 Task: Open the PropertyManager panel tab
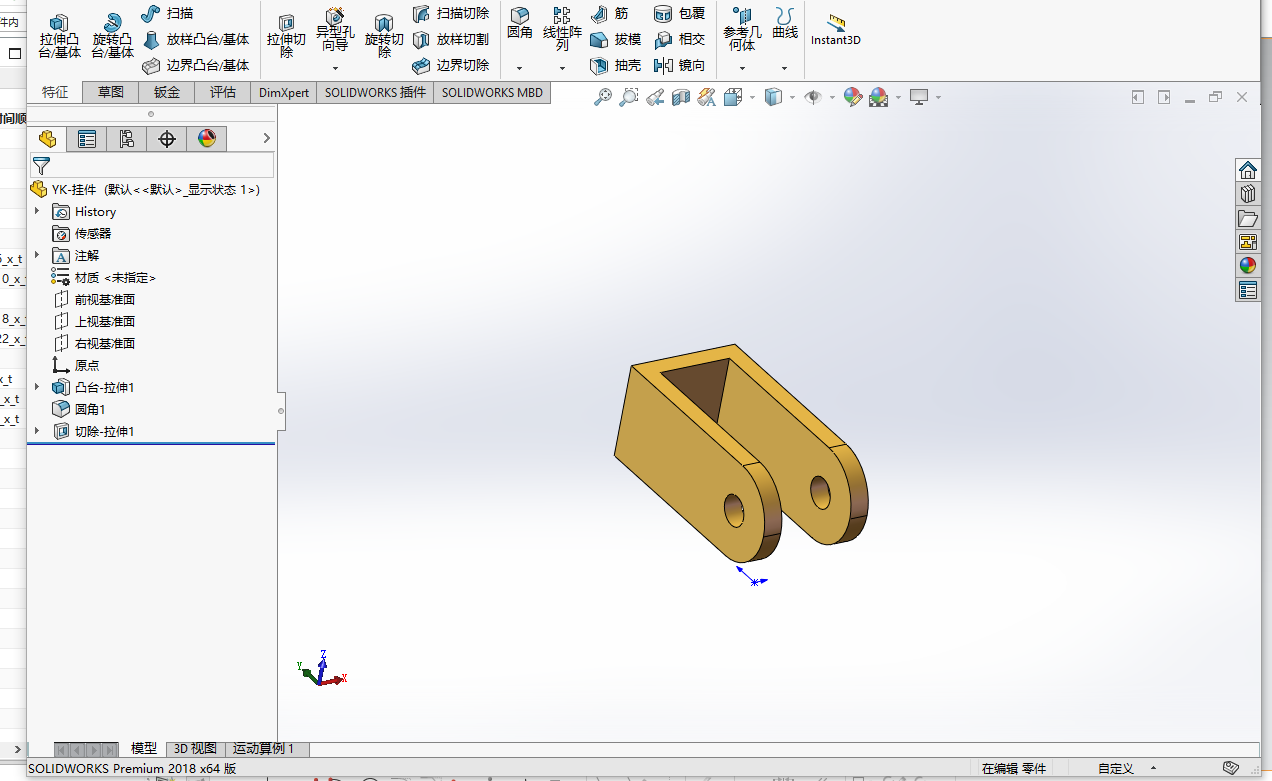(x=87, y=139)
